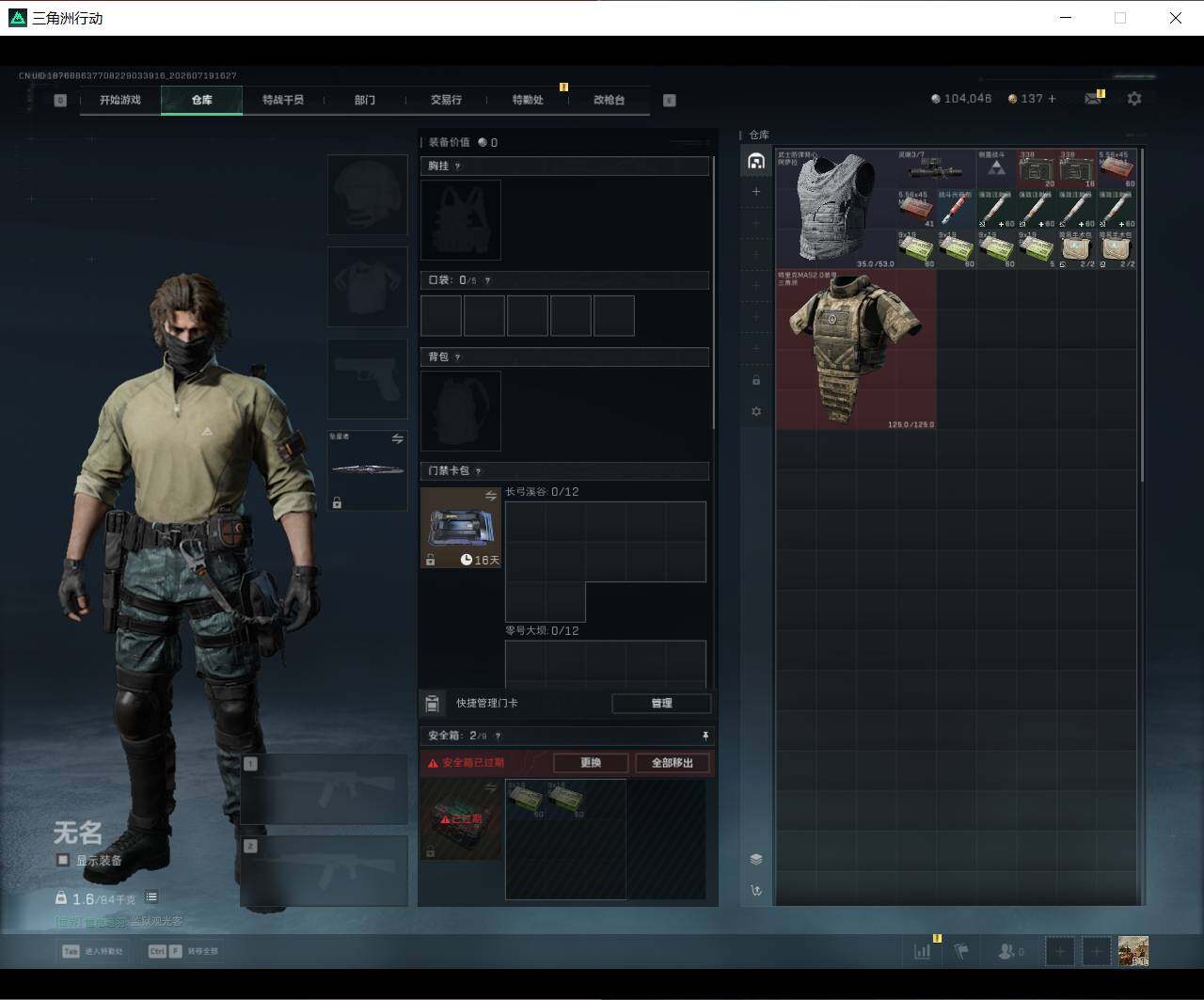The image size is (1204, 1000).
Task: Click swap arrows on melee weapon slot
Action: pos(397,439)
